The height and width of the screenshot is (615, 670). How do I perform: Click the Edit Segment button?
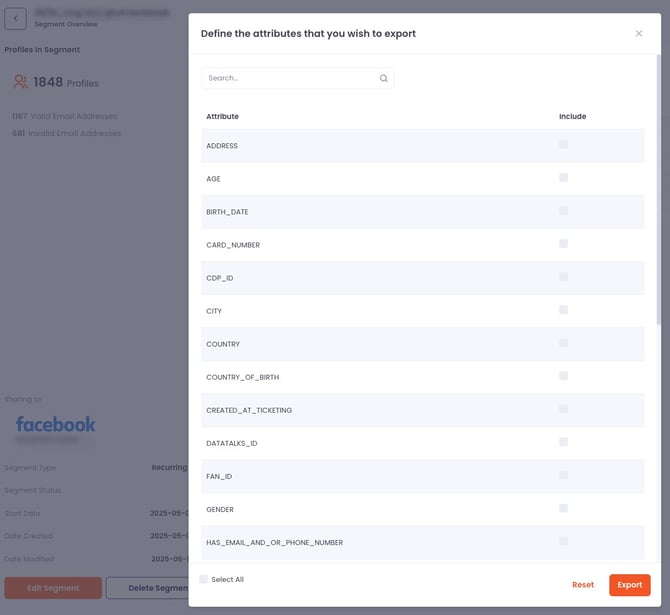(x=53, y=588)
